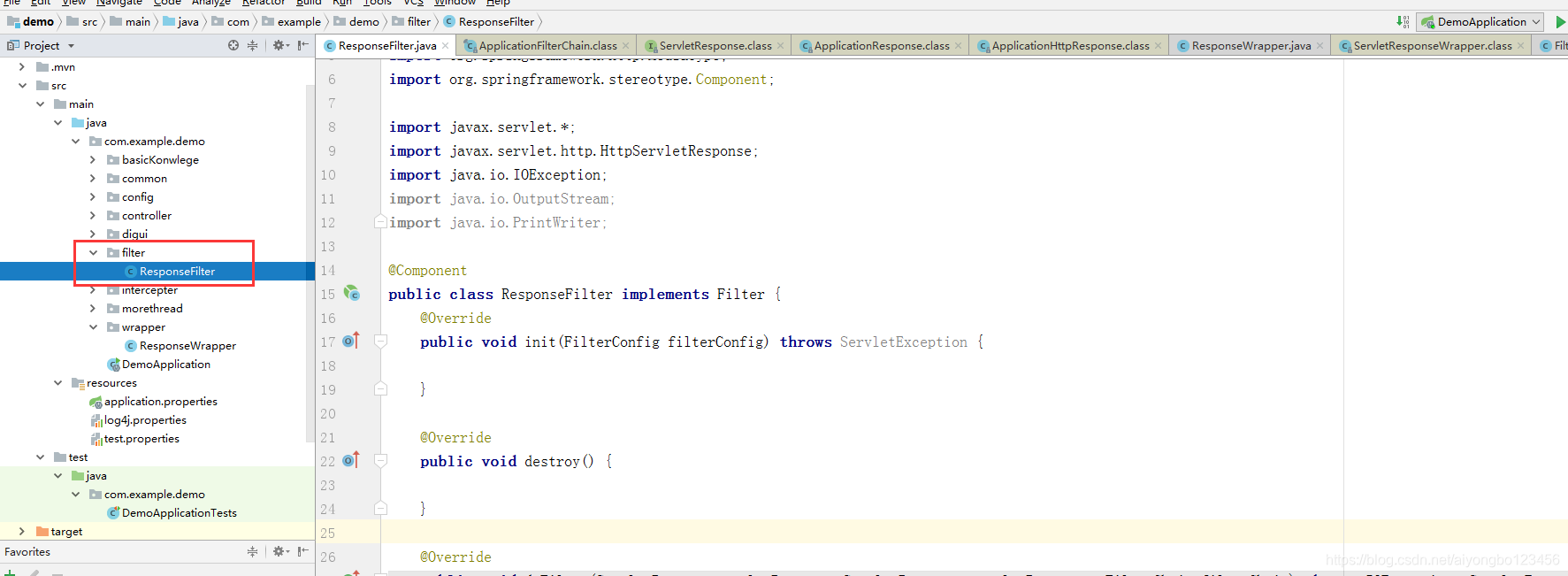Viewport: 1568px width, 576px height.
Task: Click the Spring bean gutter icon on line 15
Action: [352, 293]
